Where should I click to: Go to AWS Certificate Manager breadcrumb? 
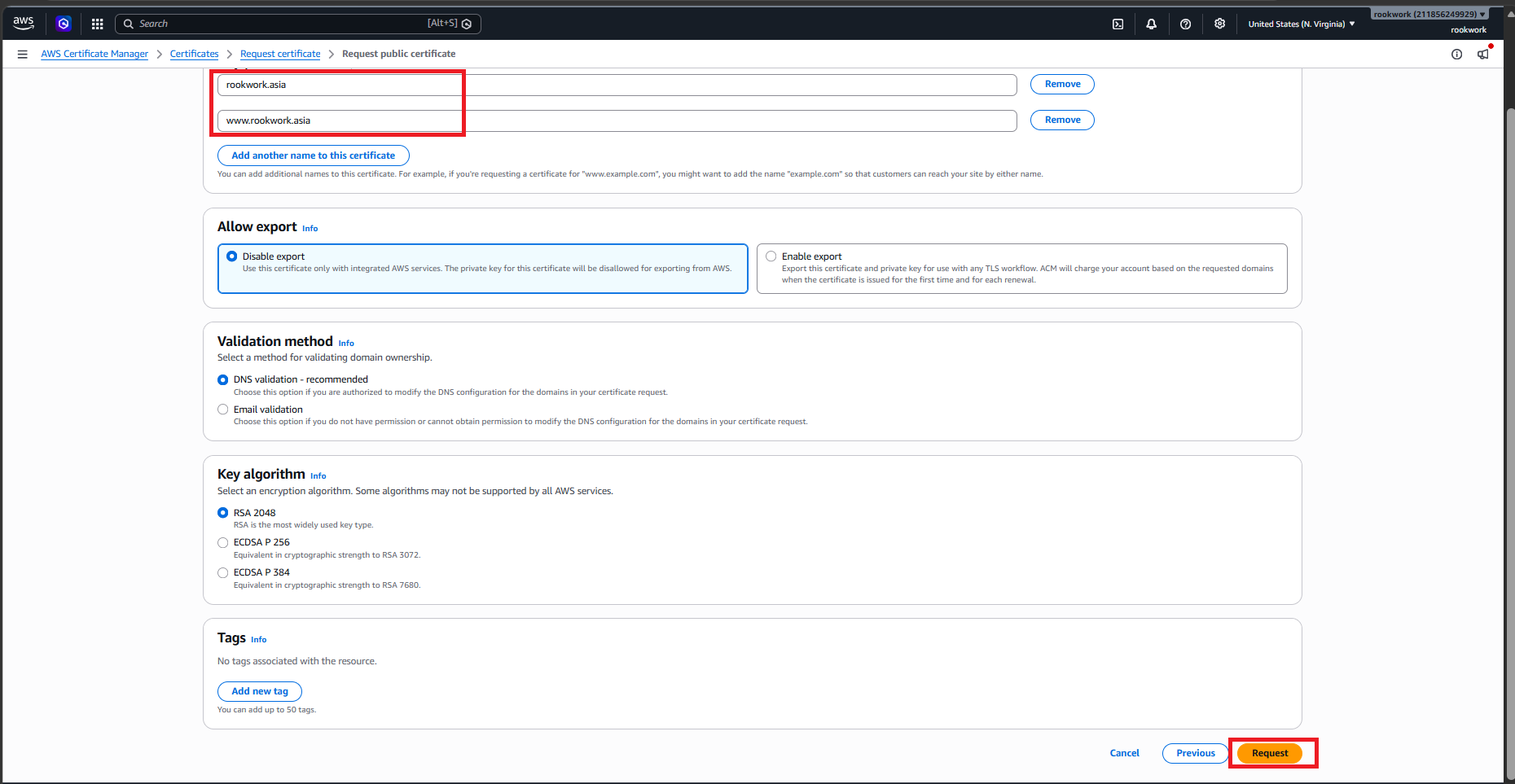pyautogui.click(x=94, y=54)
